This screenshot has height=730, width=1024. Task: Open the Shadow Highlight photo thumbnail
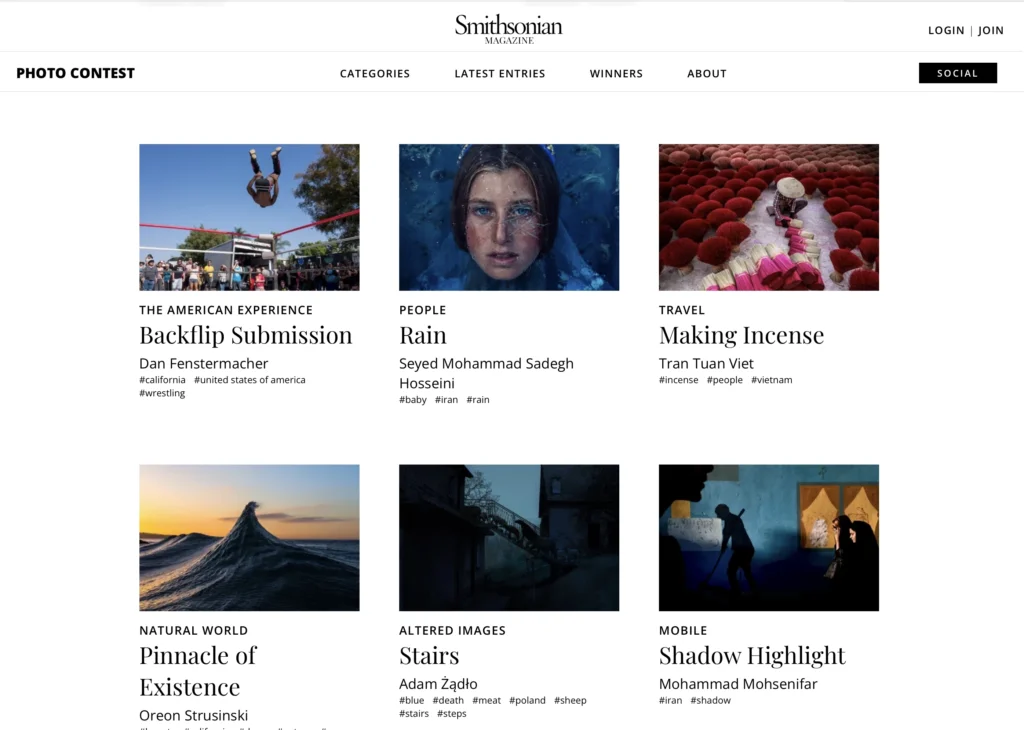(x=769, y=538)
